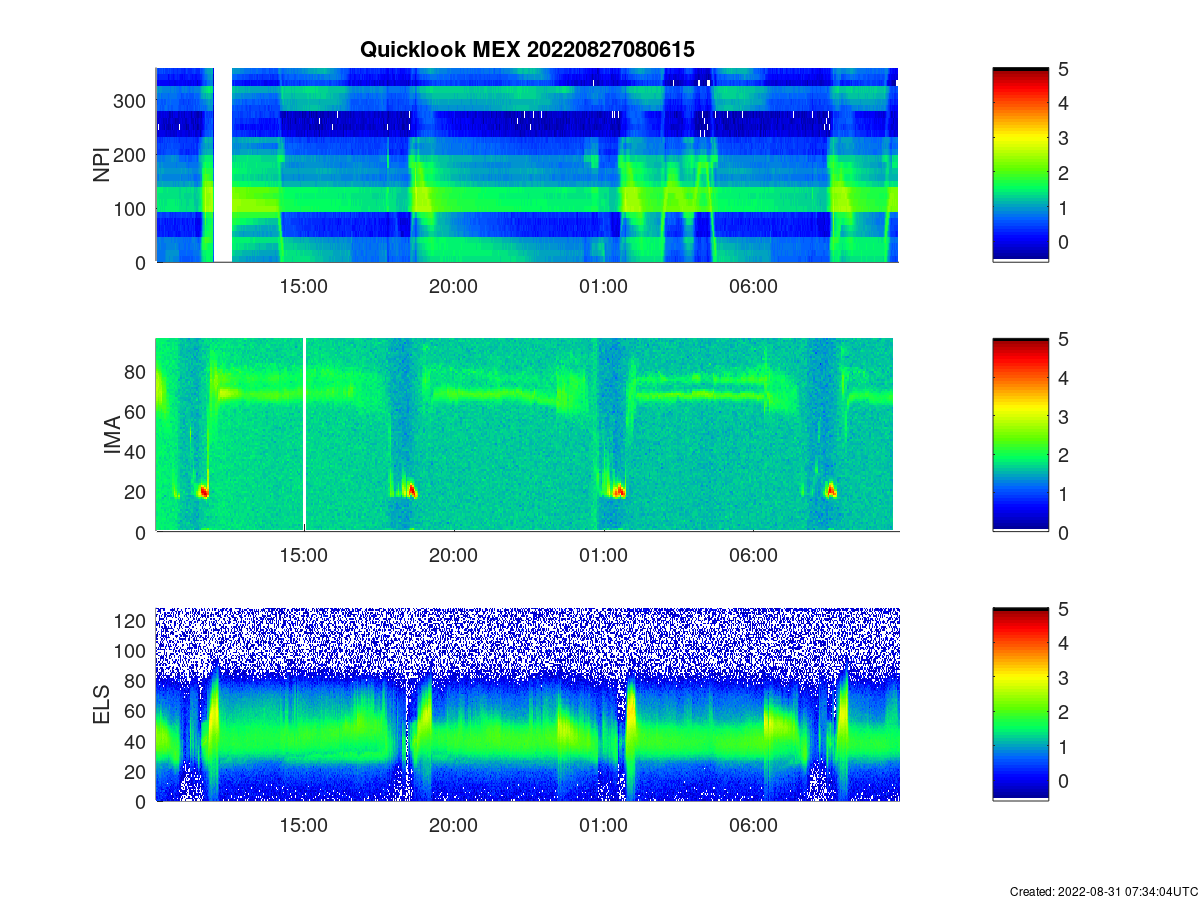Select the NPI spectrogram panel
Image resolution: width=1200 pixels, height=900 pixels.
527,165
